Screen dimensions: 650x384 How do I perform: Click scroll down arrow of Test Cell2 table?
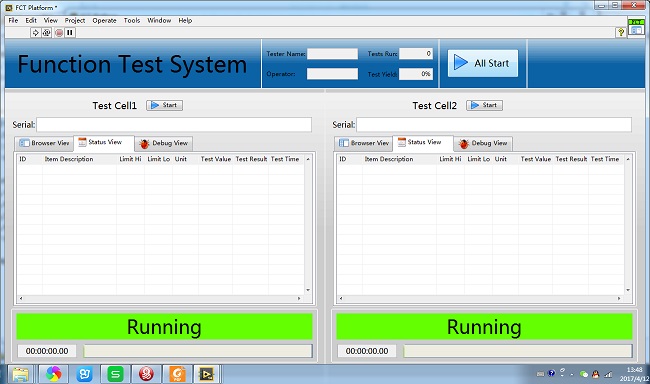pyautogui.click(x=628, y=290)
